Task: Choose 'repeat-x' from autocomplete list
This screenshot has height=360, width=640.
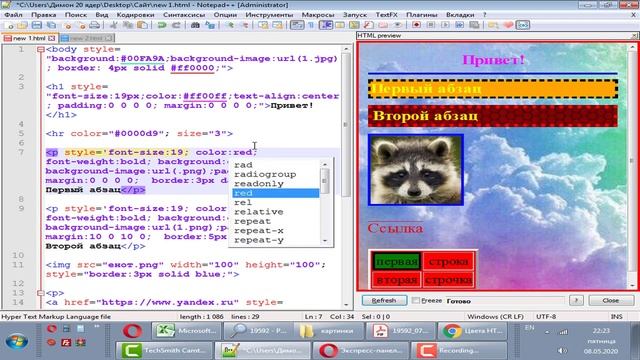Action: [x=276, y=231]
